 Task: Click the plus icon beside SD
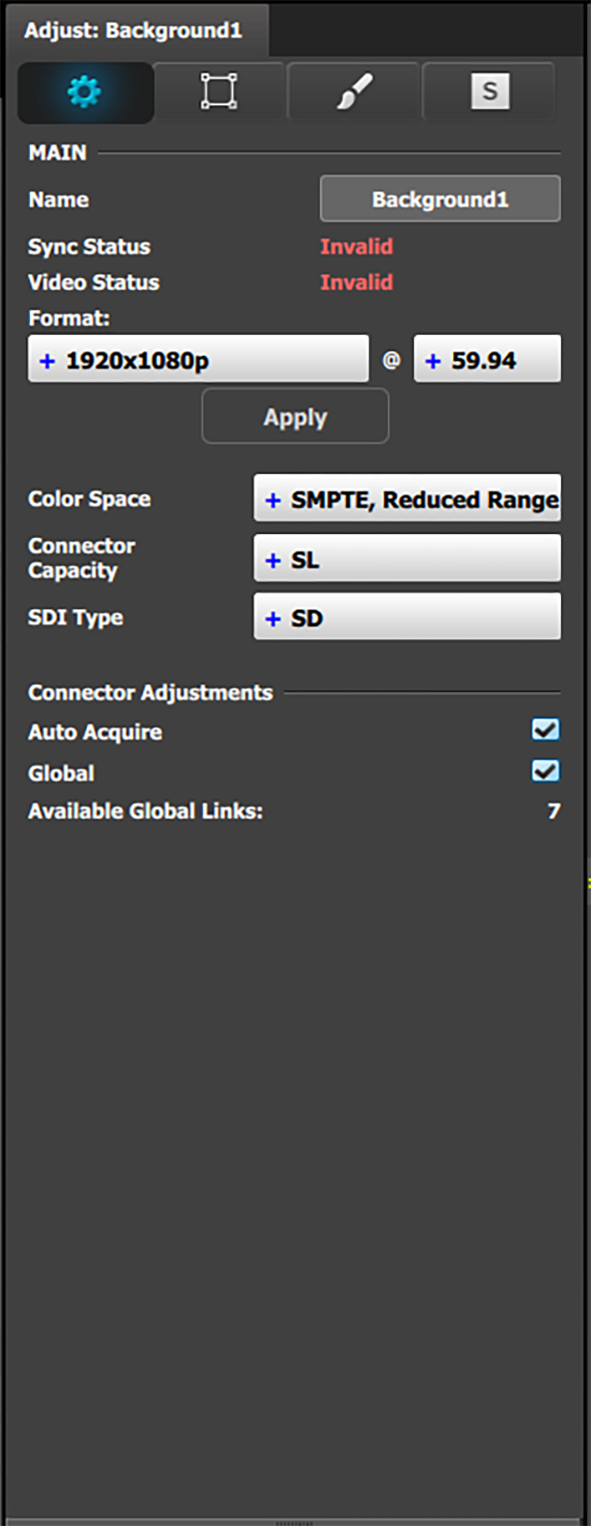click(x=273, y=619)
